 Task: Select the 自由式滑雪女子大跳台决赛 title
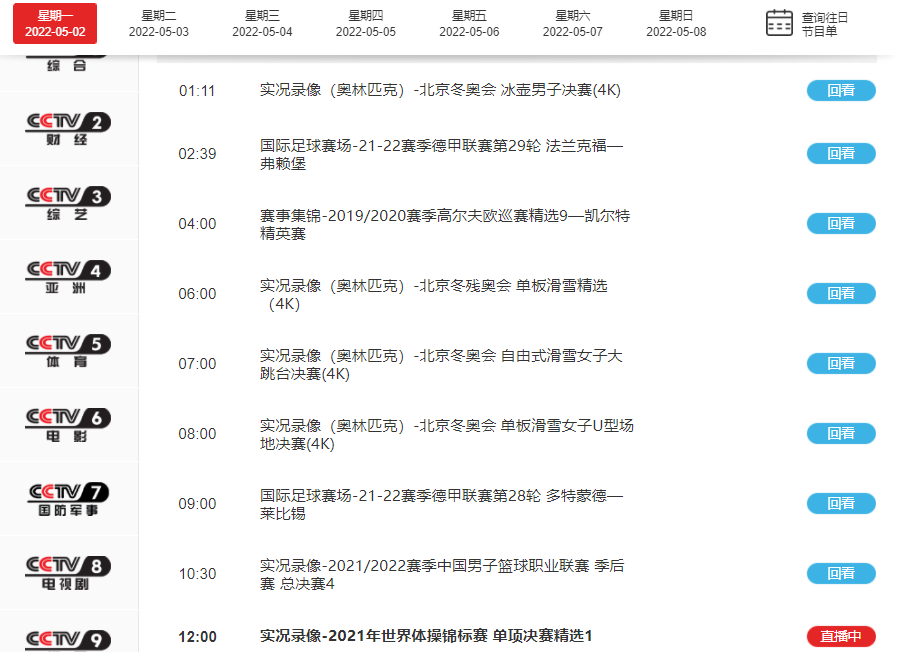pos(441,364)
